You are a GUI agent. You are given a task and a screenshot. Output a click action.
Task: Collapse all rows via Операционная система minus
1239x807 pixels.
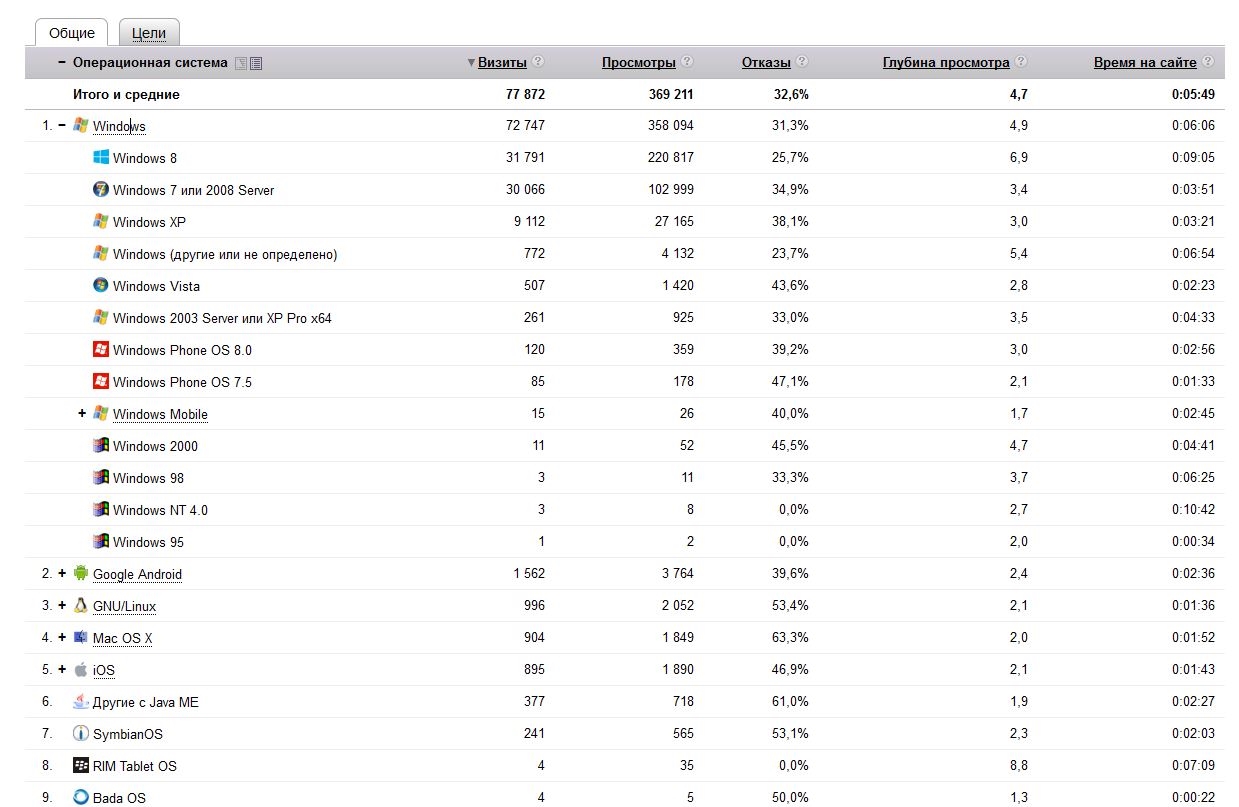[x=62, y=62]
